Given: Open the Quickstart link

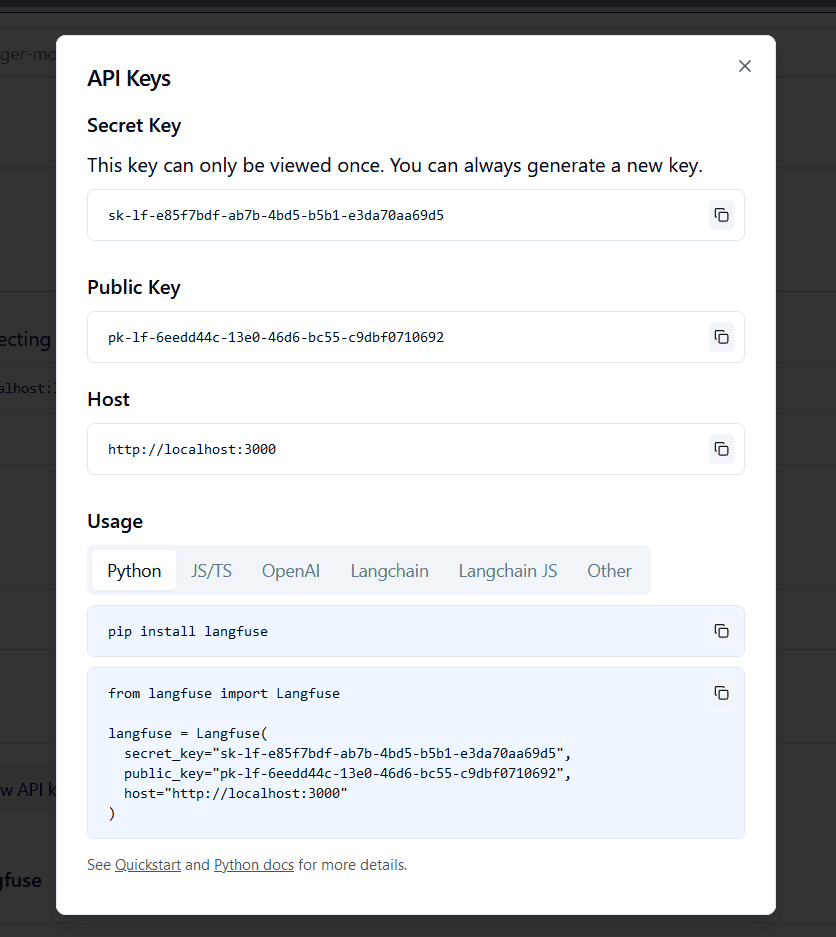Looking at the screenshot, I should coord(148,865).
